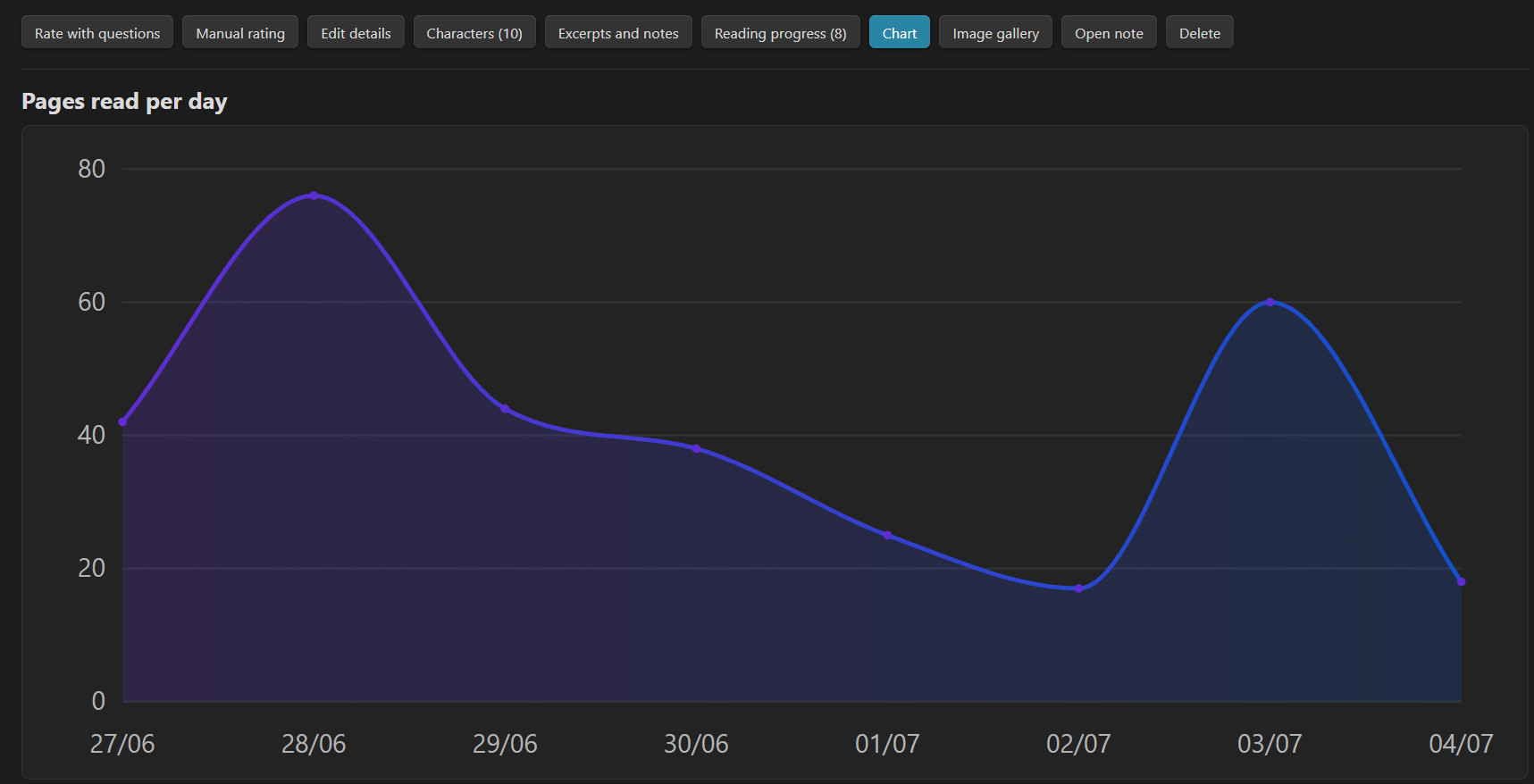Click the Pages read per day heading
This screenshot has width=1534, height=784.
tap(124, 102)
